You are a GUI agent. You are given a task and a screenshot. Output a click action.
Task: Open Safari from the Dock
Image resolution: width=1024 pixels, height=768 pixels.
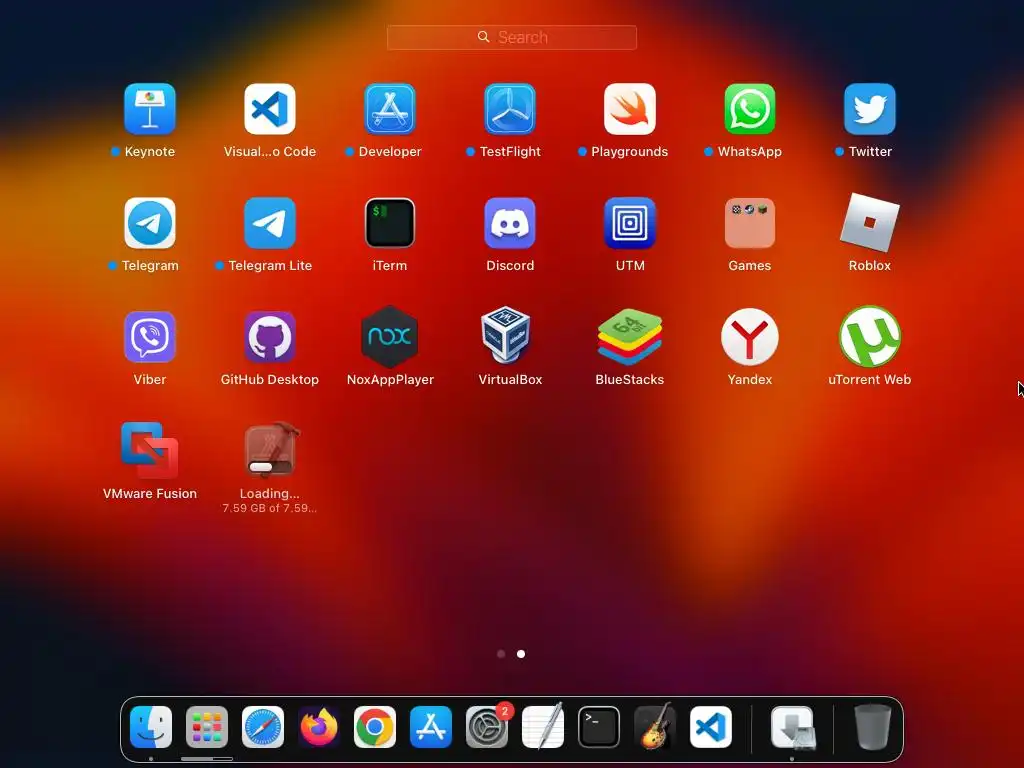(x=263, y=727)
